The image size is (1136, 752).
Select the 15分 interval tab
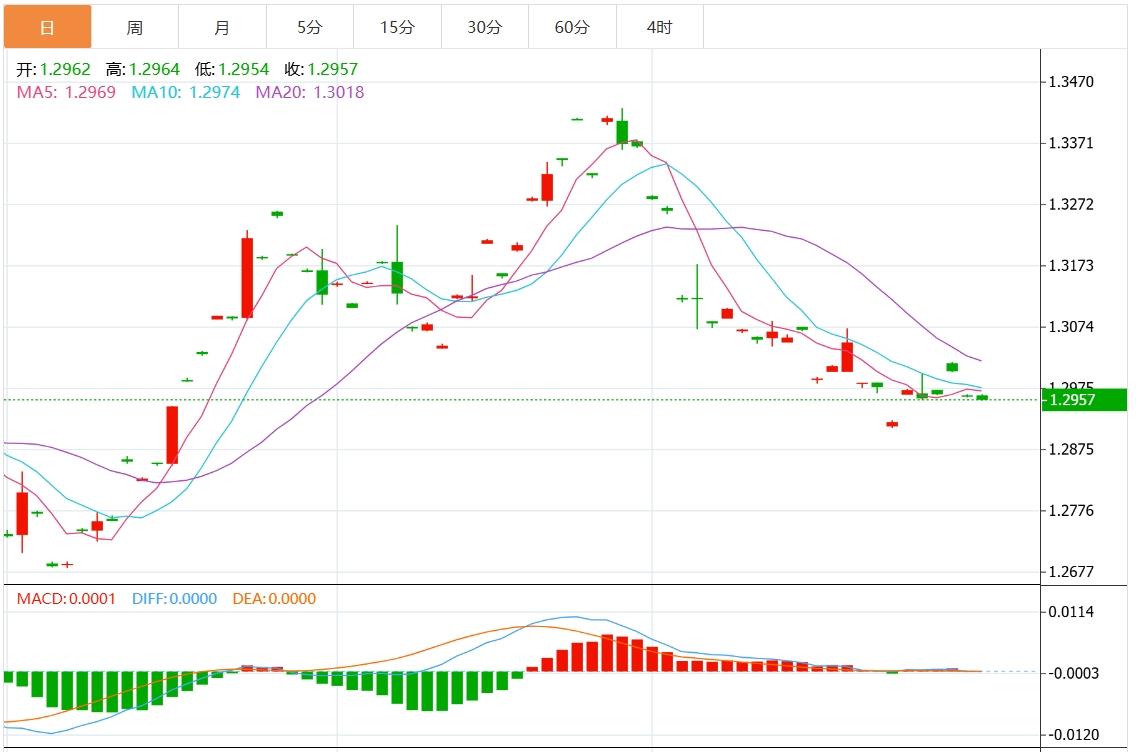pyautogui.click(x=397, y=27)
